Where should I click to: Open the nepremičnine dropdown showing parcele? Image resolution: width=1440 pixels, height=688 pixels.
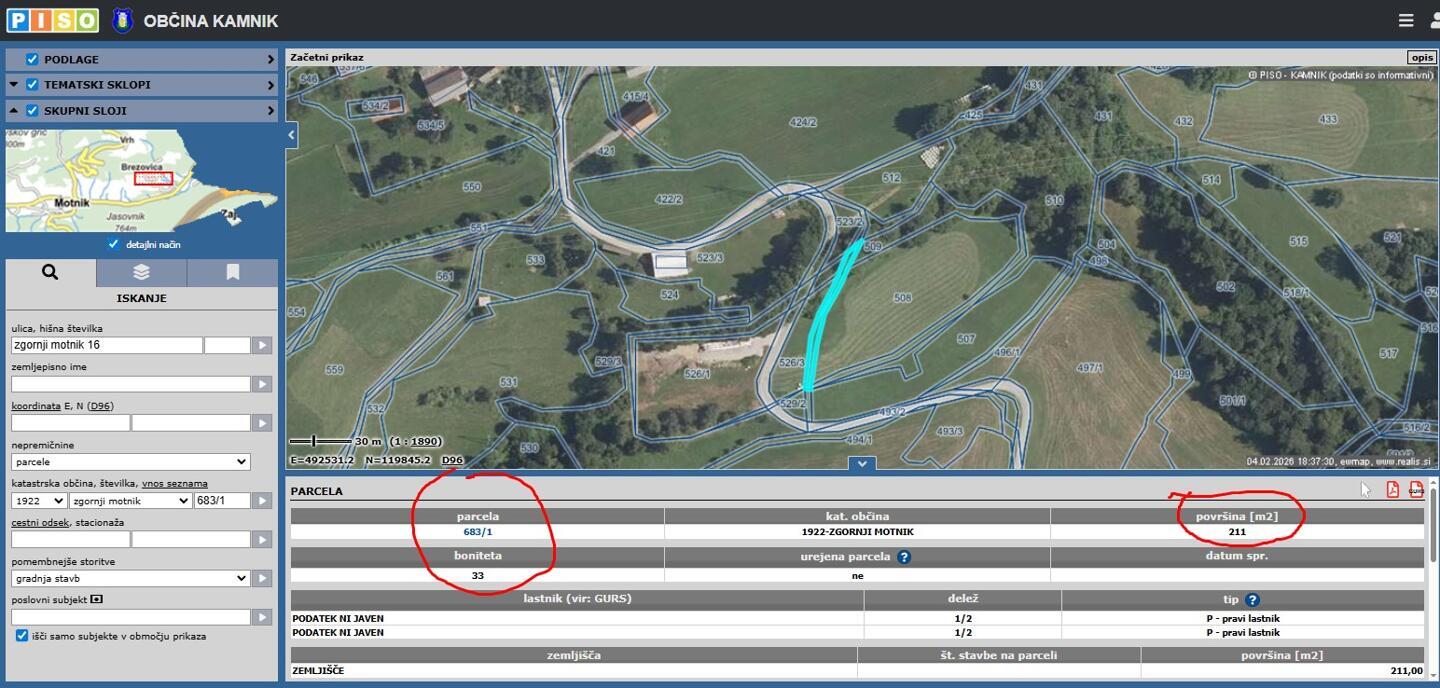click(x=130, y=462)
